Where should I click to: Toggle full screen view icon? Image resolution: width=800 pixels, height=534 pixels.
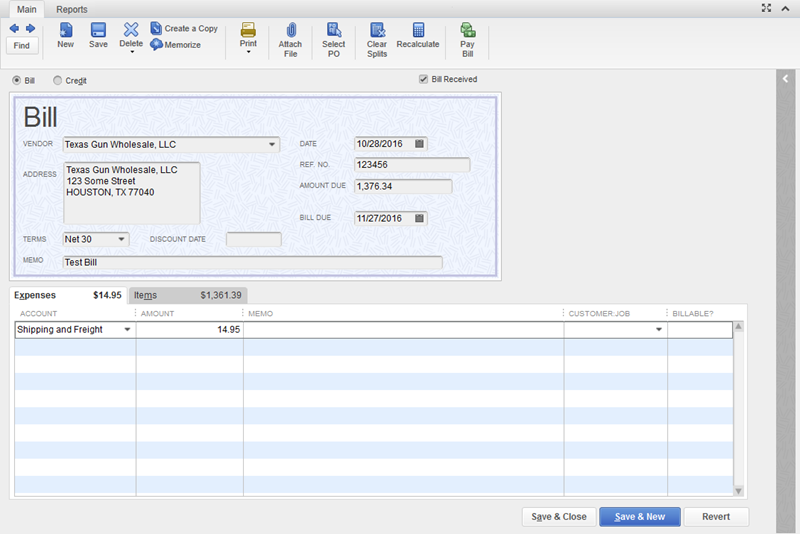pos(766,8)
